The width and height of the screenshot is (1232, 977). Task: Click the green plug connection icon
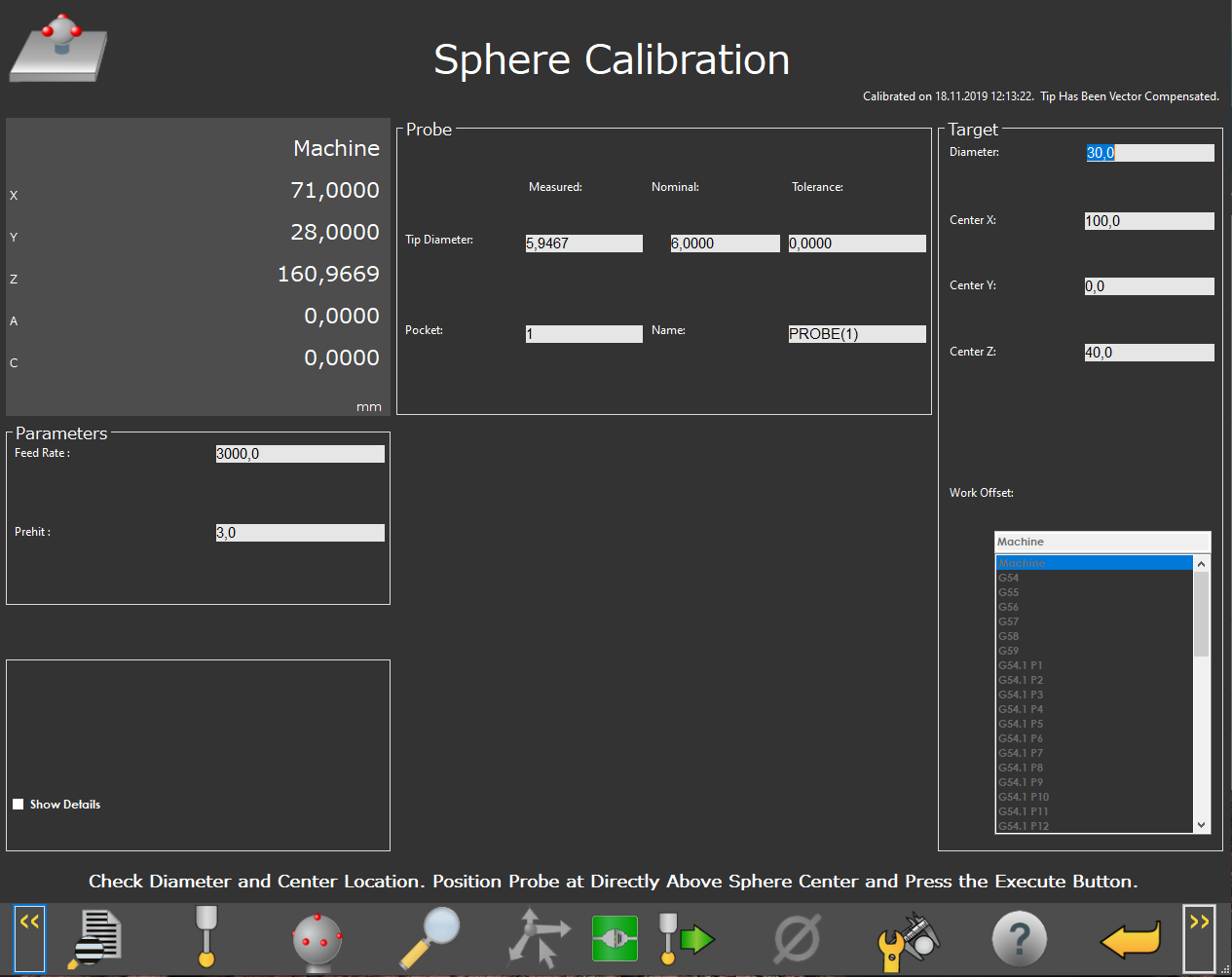tap(615, 939)
